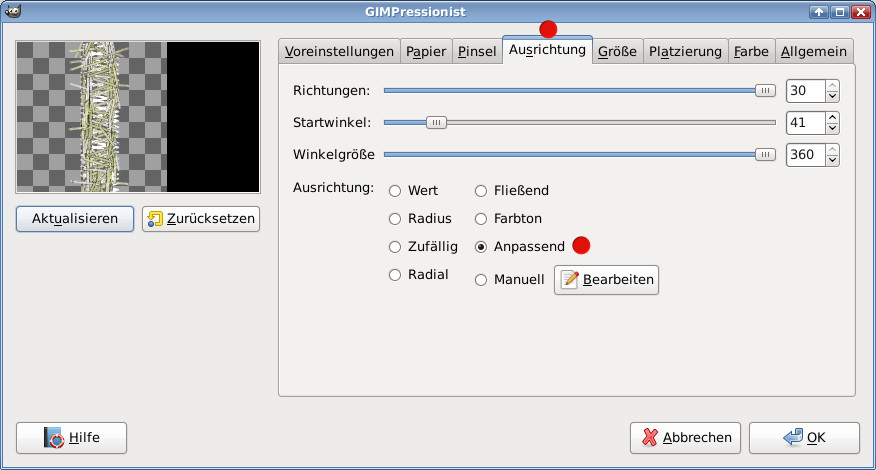Open the Voreinstellungen tab

pos(339,51)
